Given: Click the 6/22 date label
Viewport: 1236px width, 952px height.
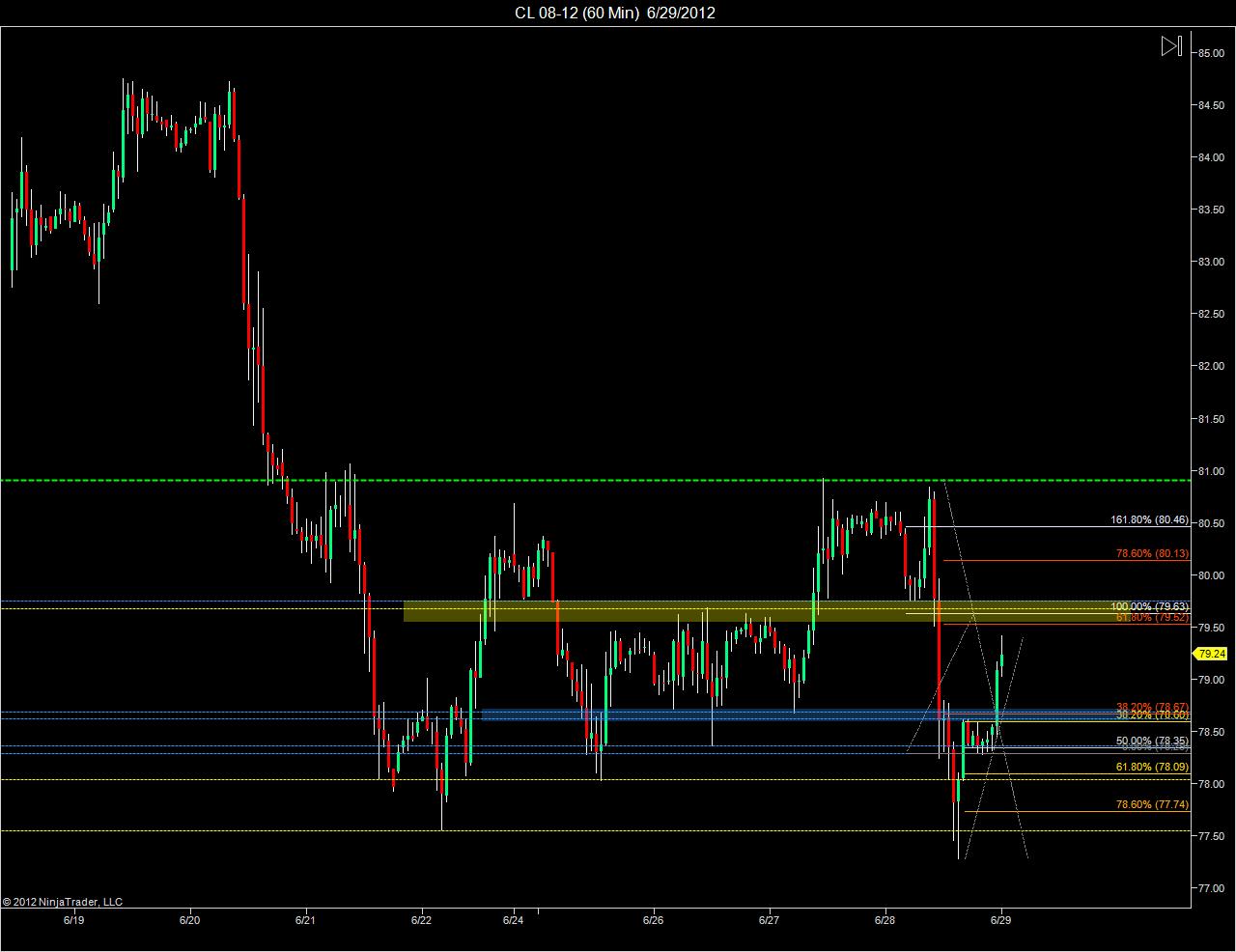Looking at the screenshot, I should click(x=421, y=921).
